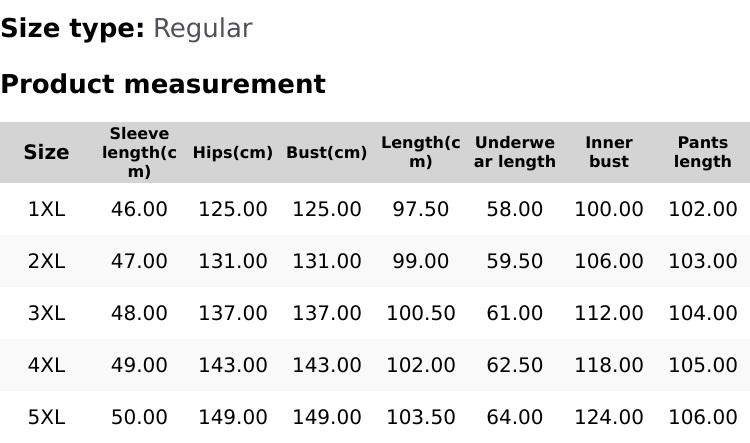Click the 1XL sleeve length value 46.00
This screenshot has width=750, height=443.
pos(139,209)
